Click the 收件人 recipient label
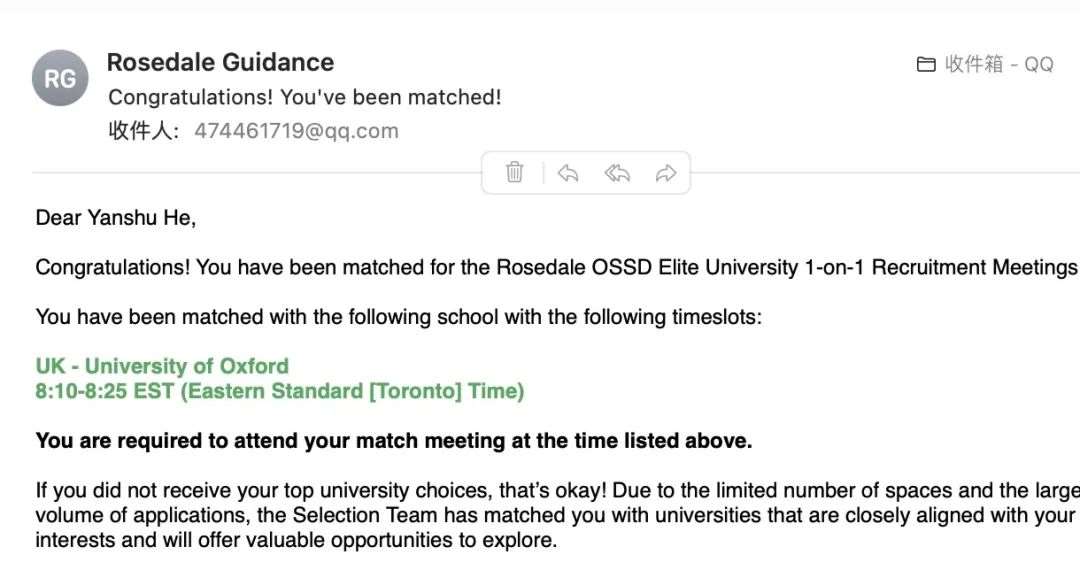Viewport: 1080px width, 570px height. point(143,131)
